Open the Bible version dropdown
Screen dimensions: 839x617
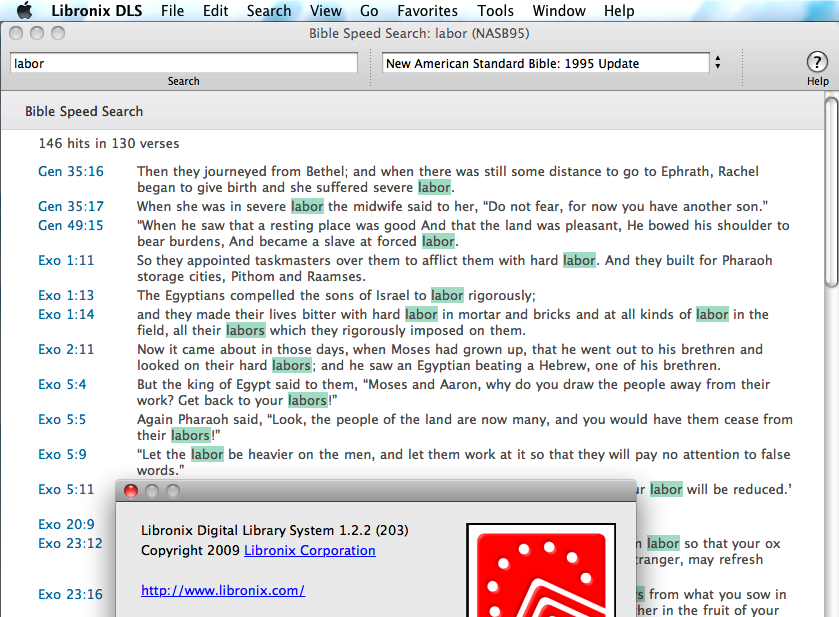pos(545,63)
